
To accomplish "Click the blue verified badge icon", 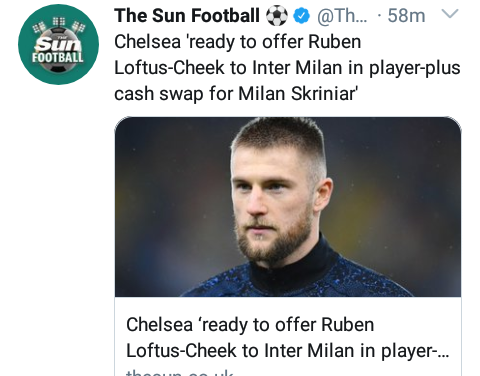I will click(x=302, y=16).
